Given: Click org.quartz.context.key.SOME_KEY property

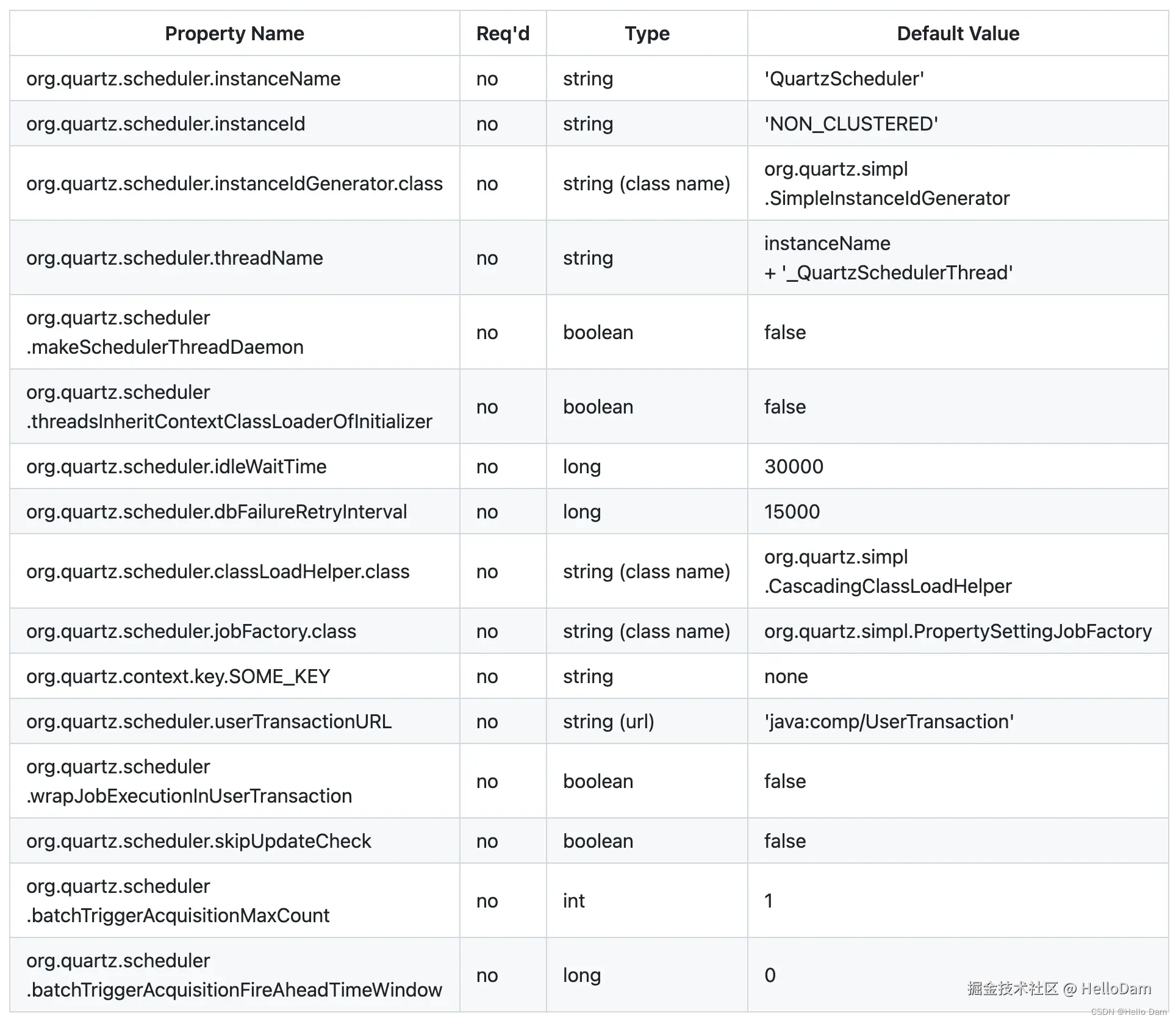Looking at the screenshot, I should coord(178,676).
